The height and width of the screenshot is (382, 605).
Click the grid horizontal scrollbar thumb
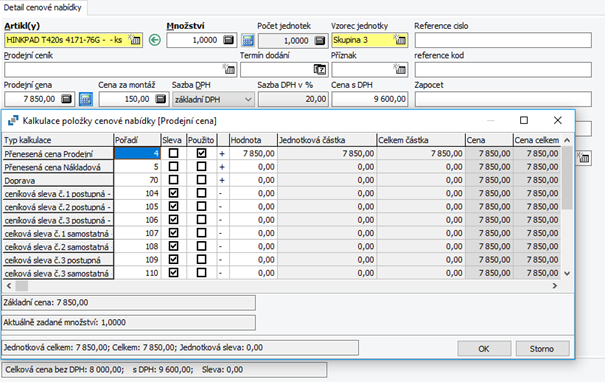pyautogui.click(x=22, y=286)
